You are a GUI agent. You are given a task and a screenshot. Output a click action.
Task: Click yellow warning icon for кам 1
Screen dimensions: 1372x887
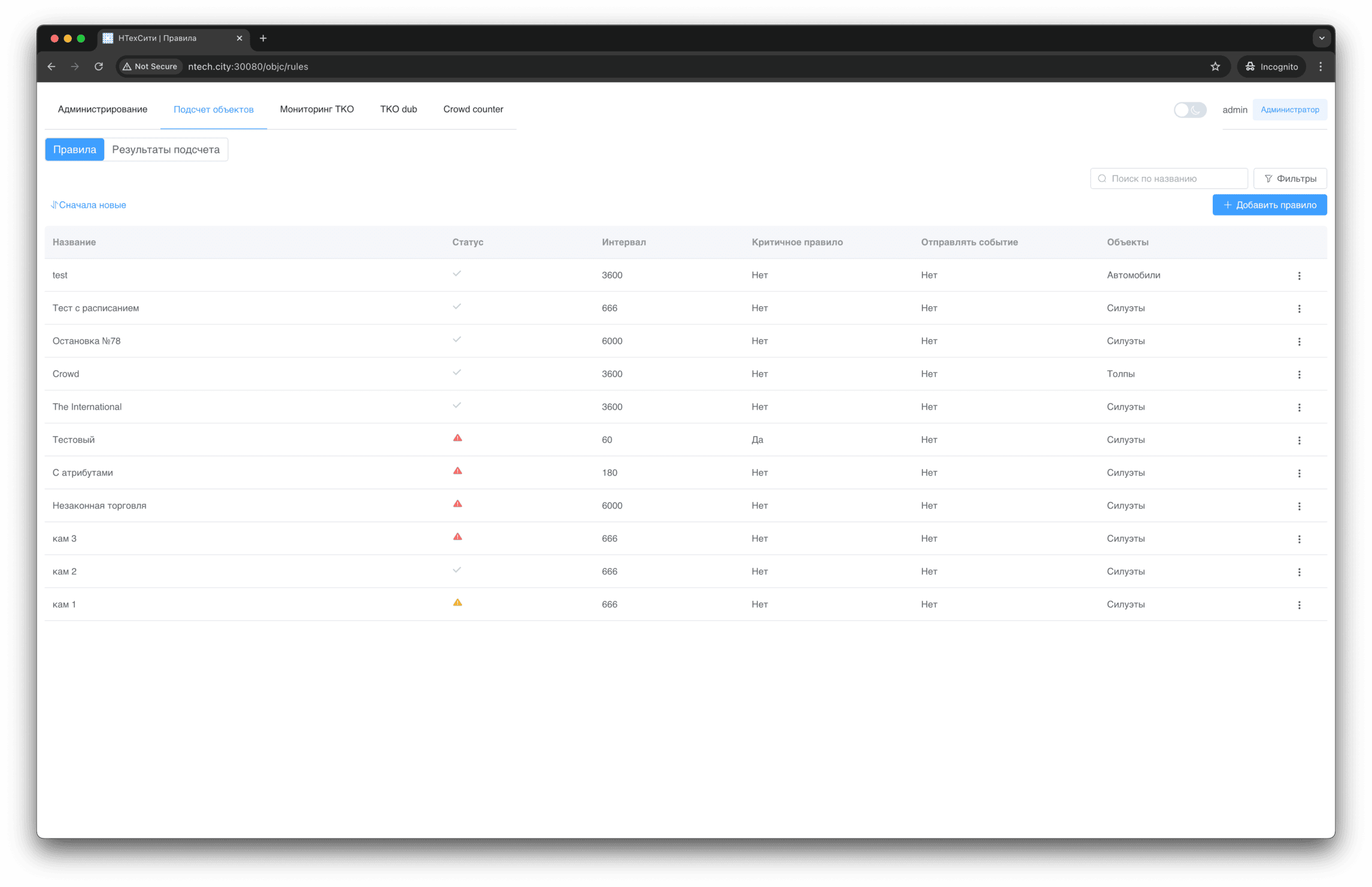point(457,603)
